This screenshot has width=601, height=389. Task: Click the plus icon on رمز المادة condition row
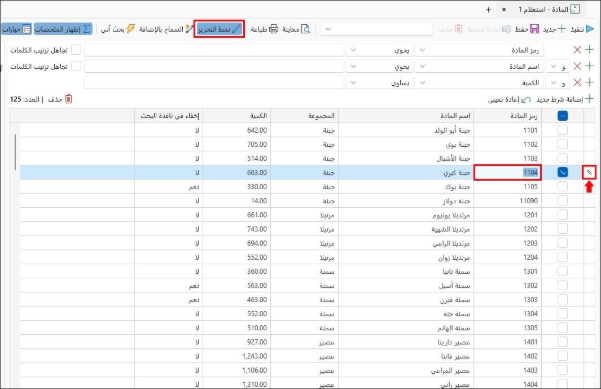tap(590, 50)
